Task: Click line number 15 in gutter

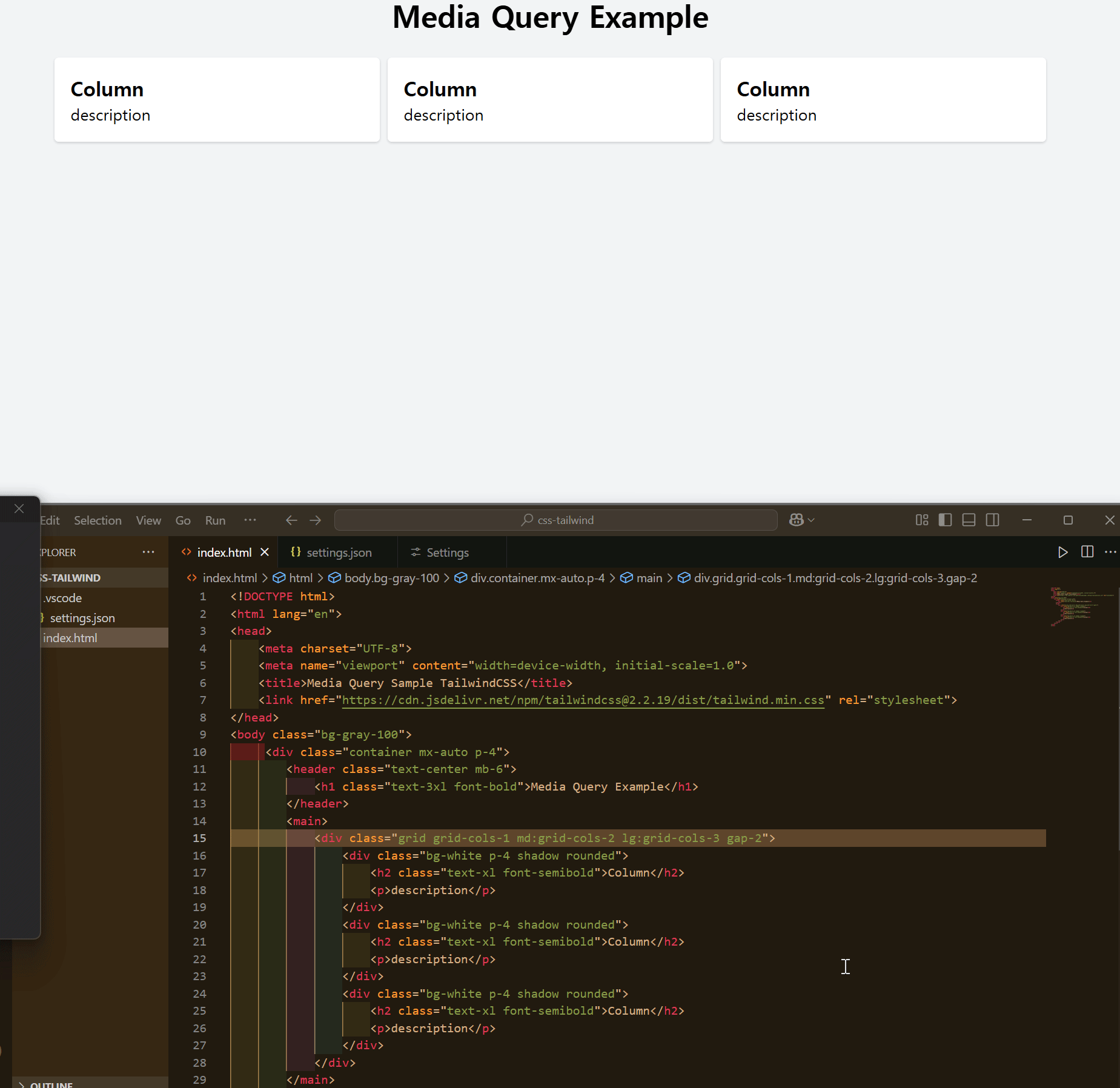Action: point(199,838)
